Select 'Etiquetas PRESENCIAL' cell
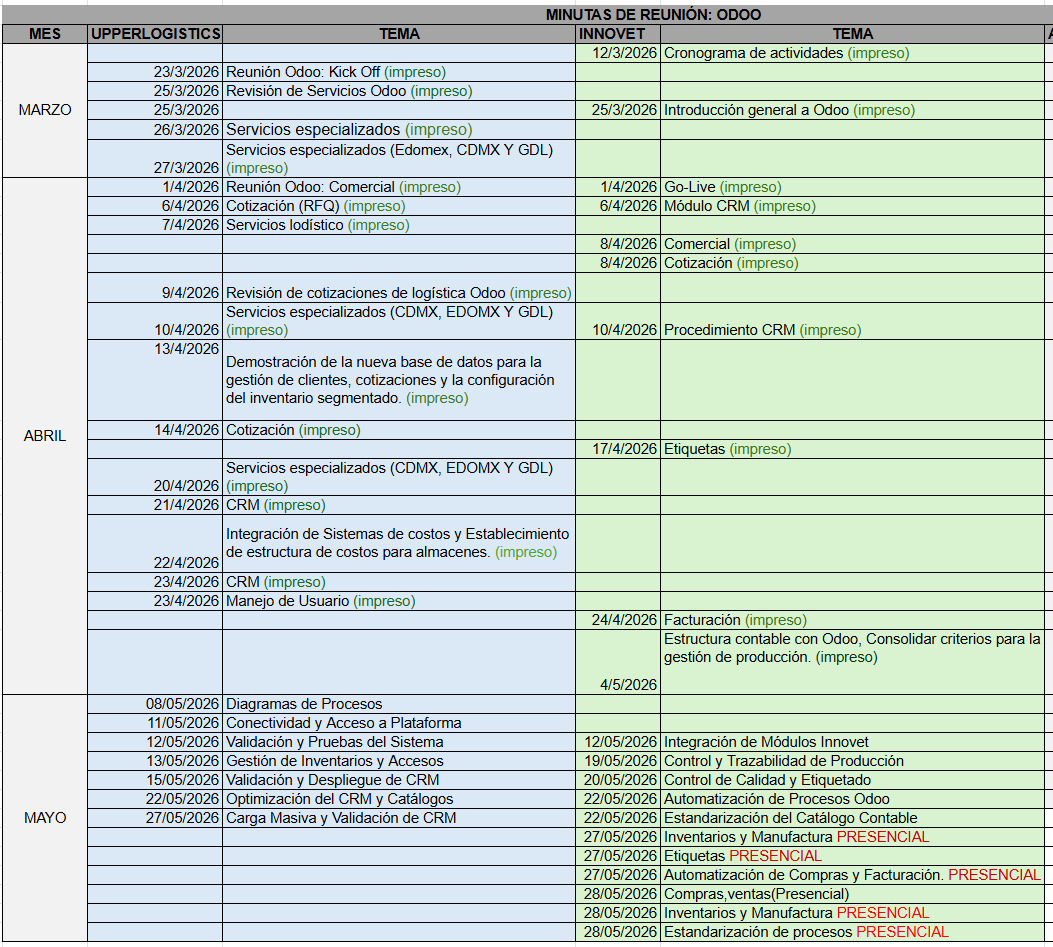This screenshot has width=1053, height=947. pyautogui.click(x=852, y=856)
